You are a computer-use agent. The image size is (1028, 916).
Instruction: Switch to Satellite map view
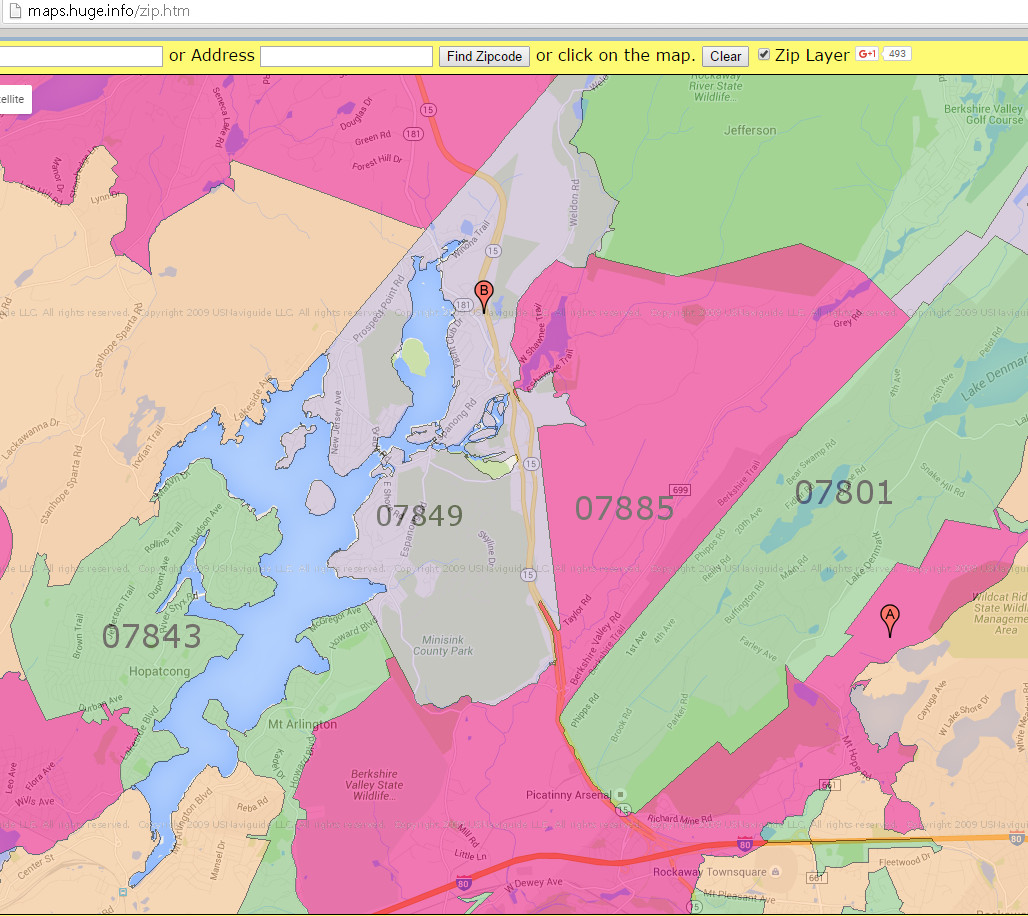tap(13, 99)
